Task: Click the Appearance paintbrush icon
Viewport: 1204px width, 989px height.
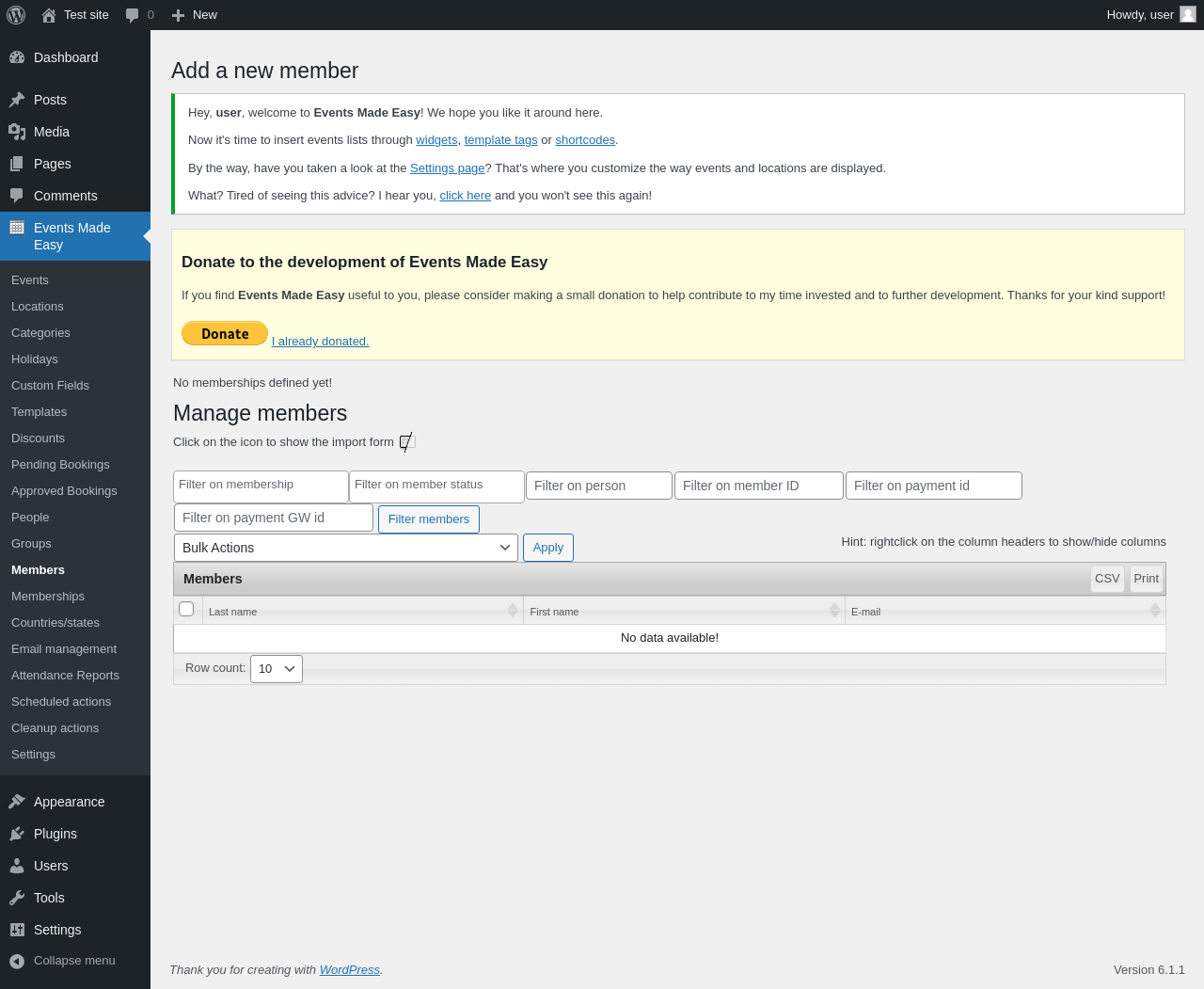Action: (x=17, y=802)
